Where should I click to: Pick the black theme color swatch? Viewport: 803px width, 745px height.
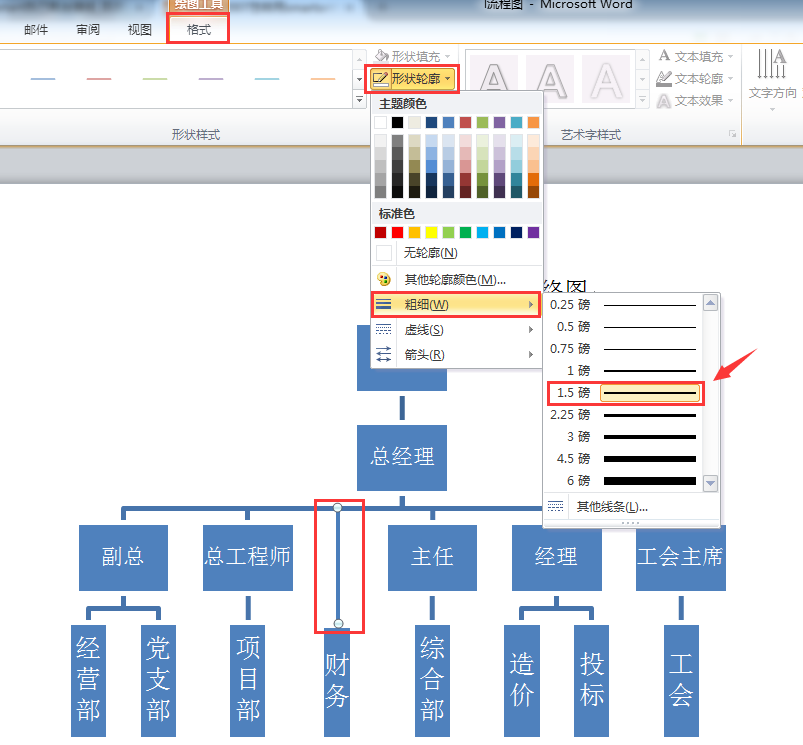tap(397, 122)
